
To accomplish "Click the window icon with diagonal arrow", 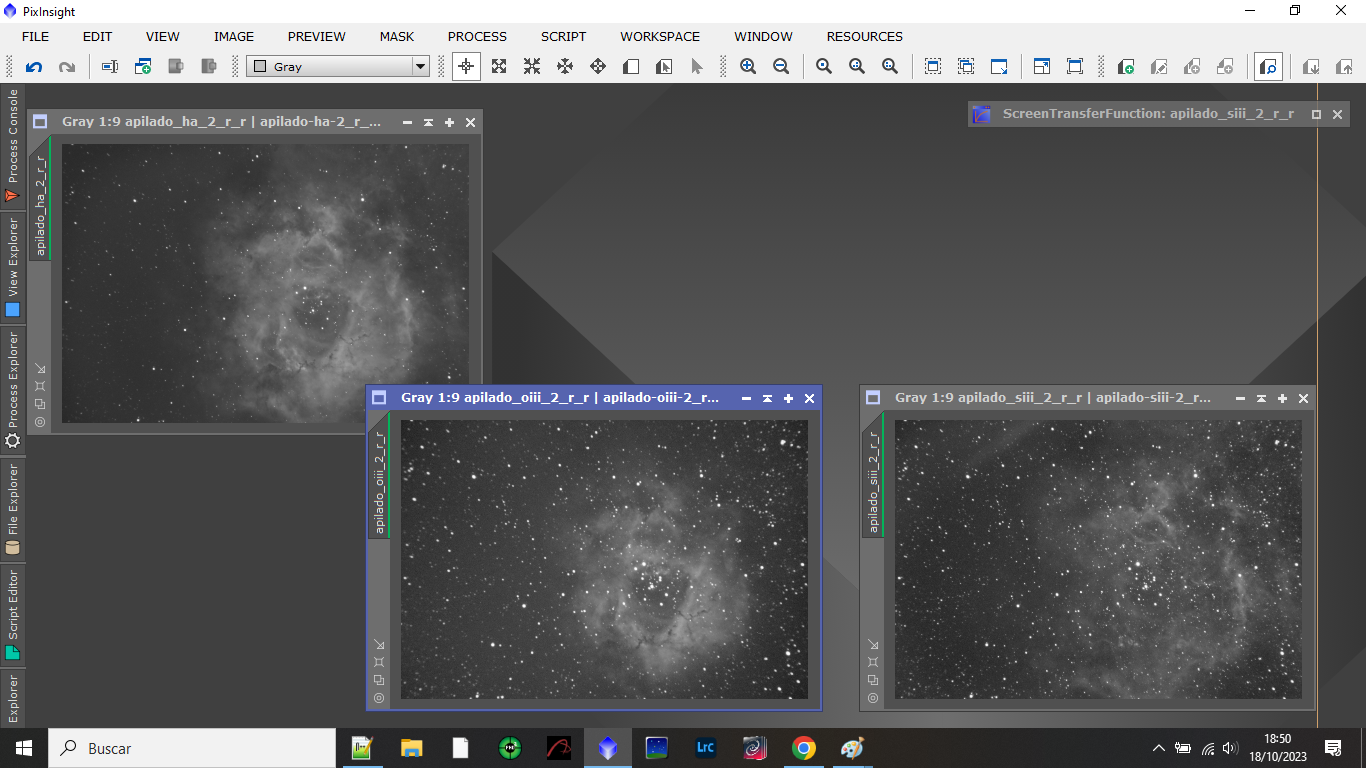I will 999,67.
